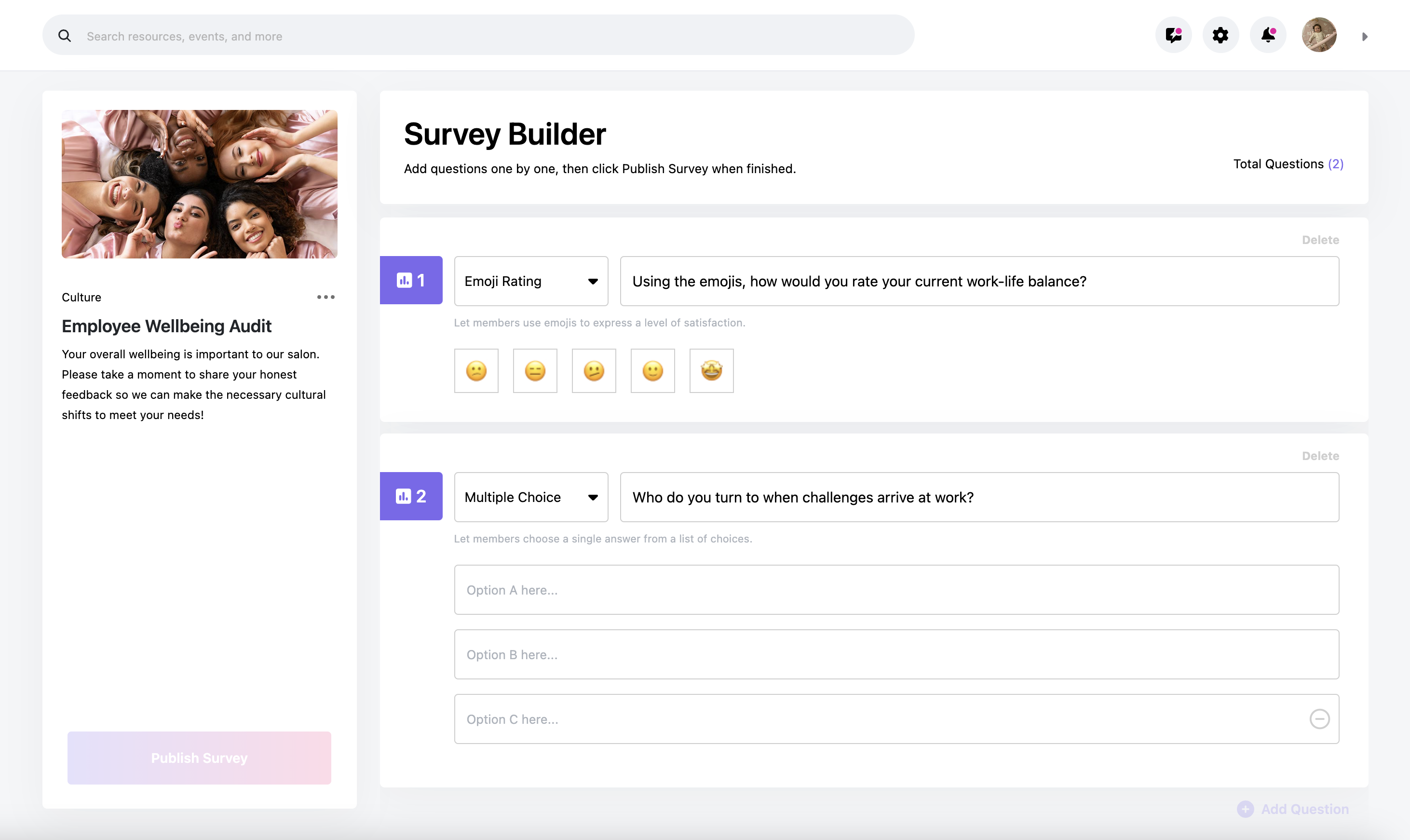Click the Employee Wellbeing survey cover image
Viewport: 1410px width, 840px height.
[x=199, y=184]
